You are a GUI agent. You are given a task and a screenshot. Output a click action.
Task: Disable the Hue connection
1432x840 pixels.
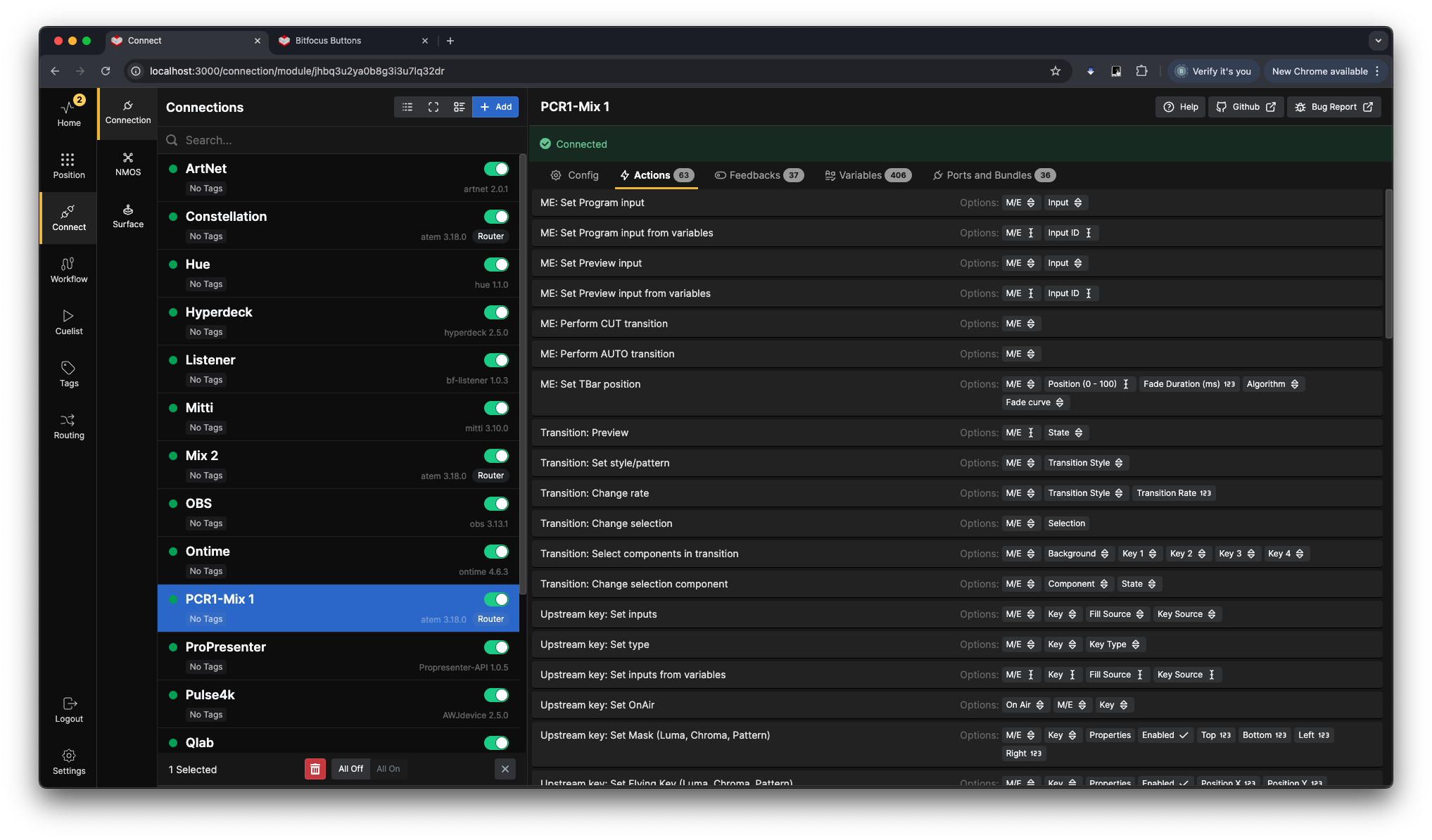[496, 265]
